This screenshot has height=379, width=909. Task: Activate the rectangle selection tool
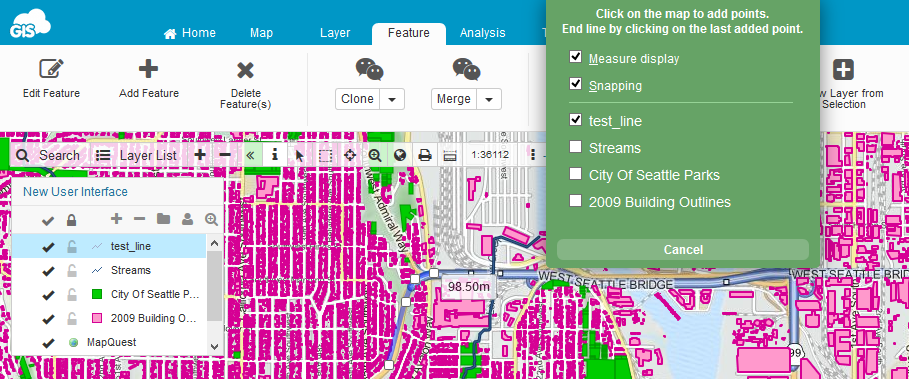[326, 155]
